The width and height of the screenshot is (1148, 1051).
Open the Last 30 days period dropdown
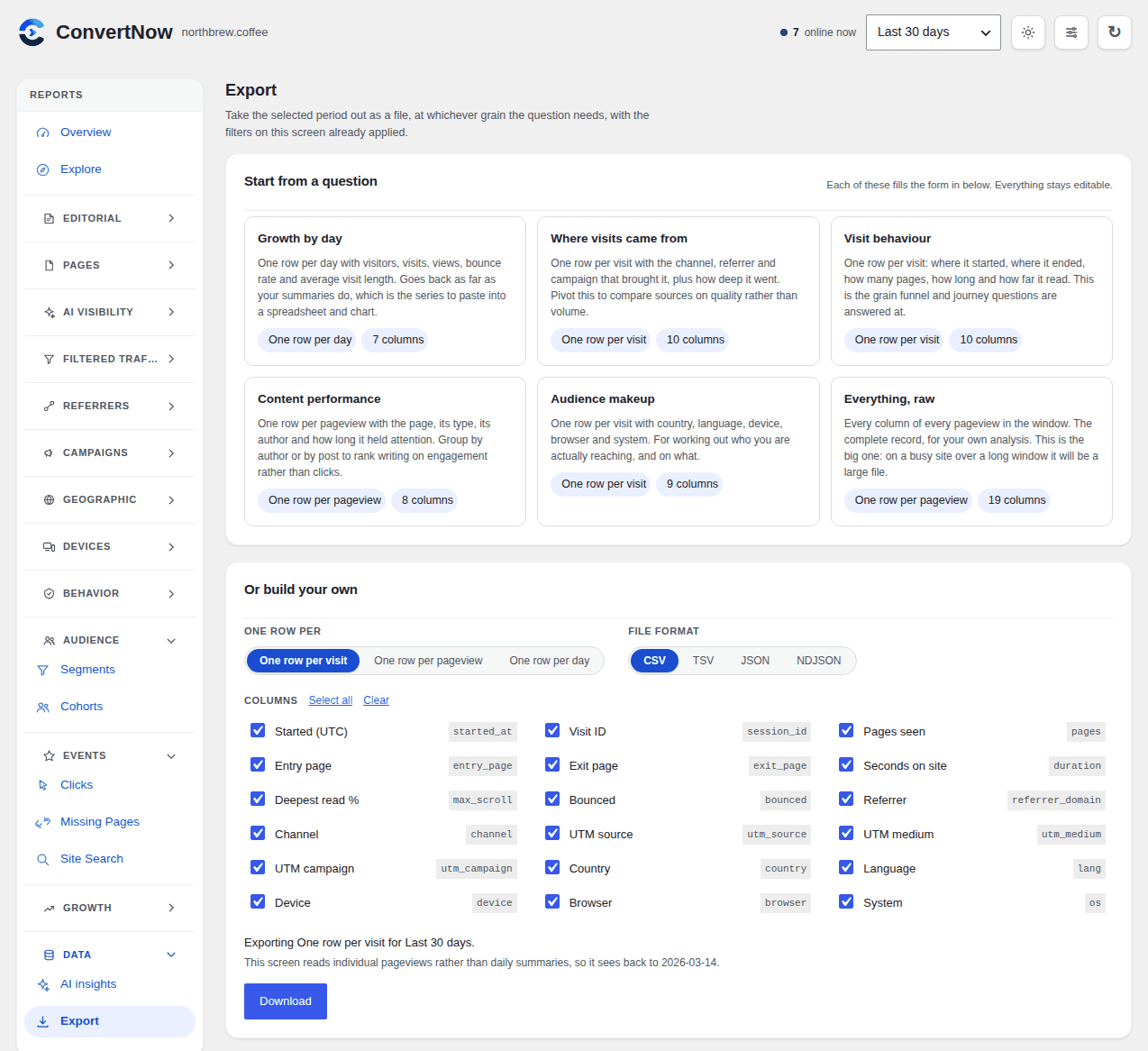pyautogui.click(x=934, y=32)
